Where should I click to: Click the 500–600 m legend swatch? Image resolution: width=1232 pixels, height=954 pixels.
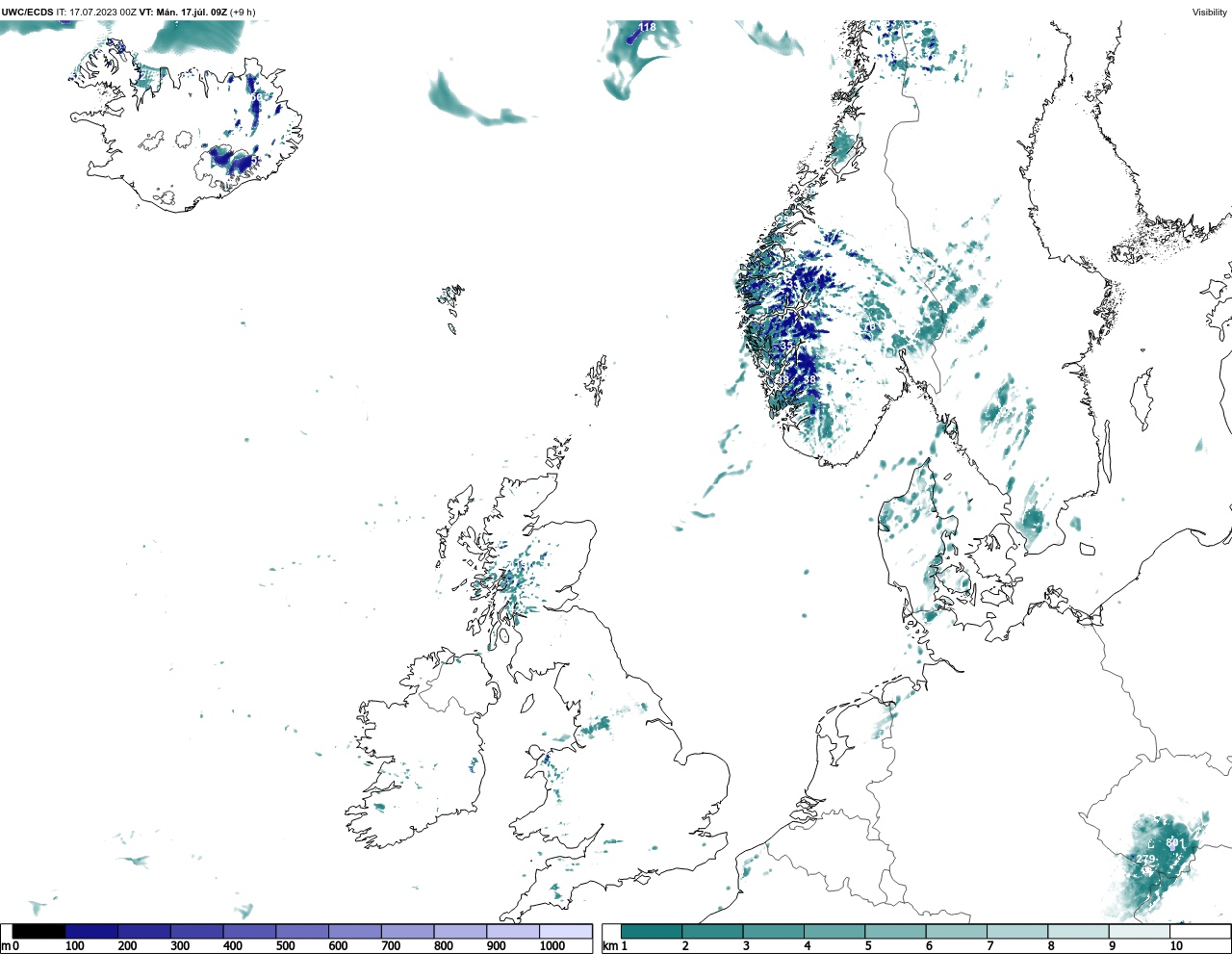(x=302, y=931)
